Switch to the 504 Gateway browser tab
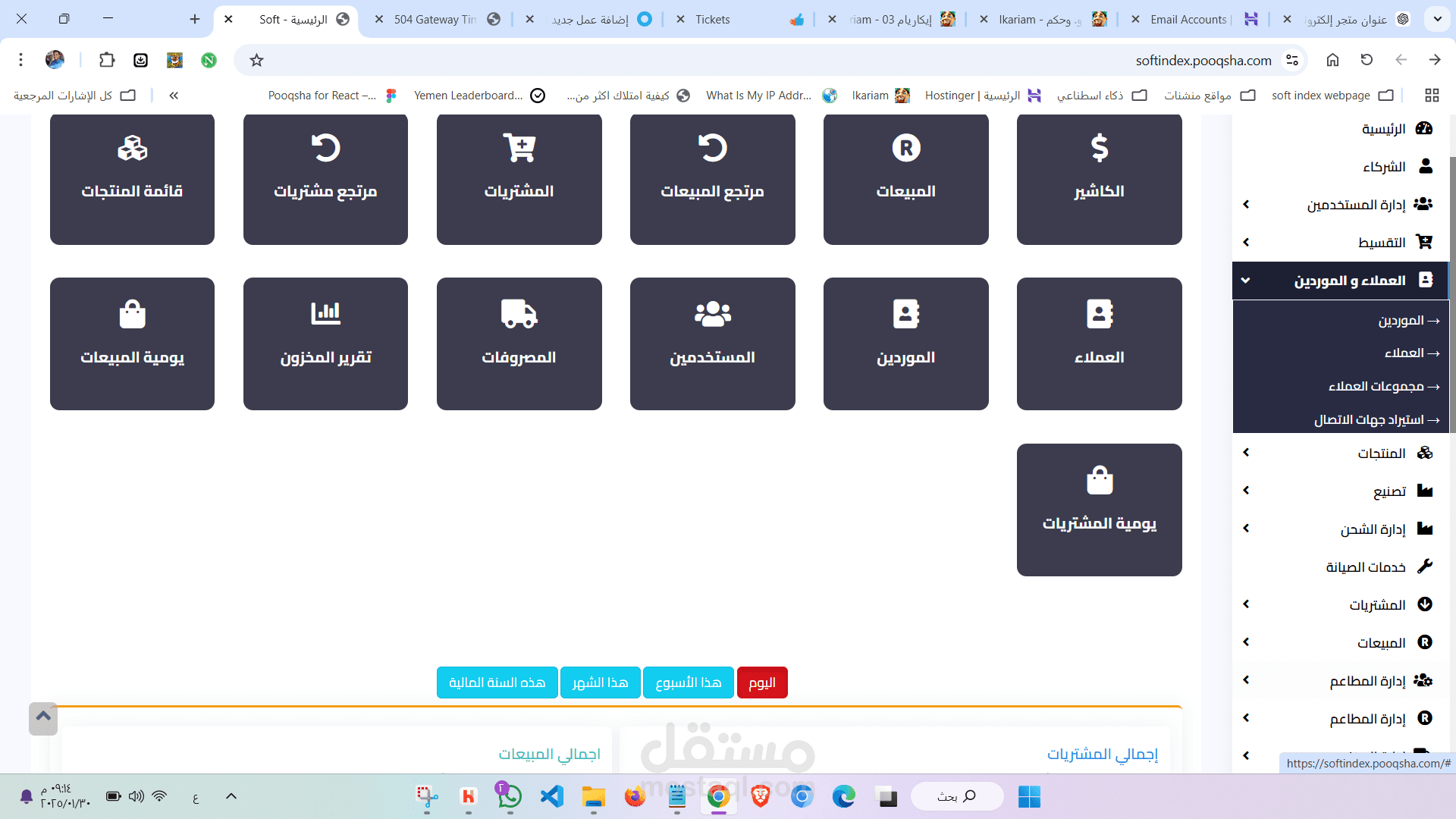 pos(435,20)
